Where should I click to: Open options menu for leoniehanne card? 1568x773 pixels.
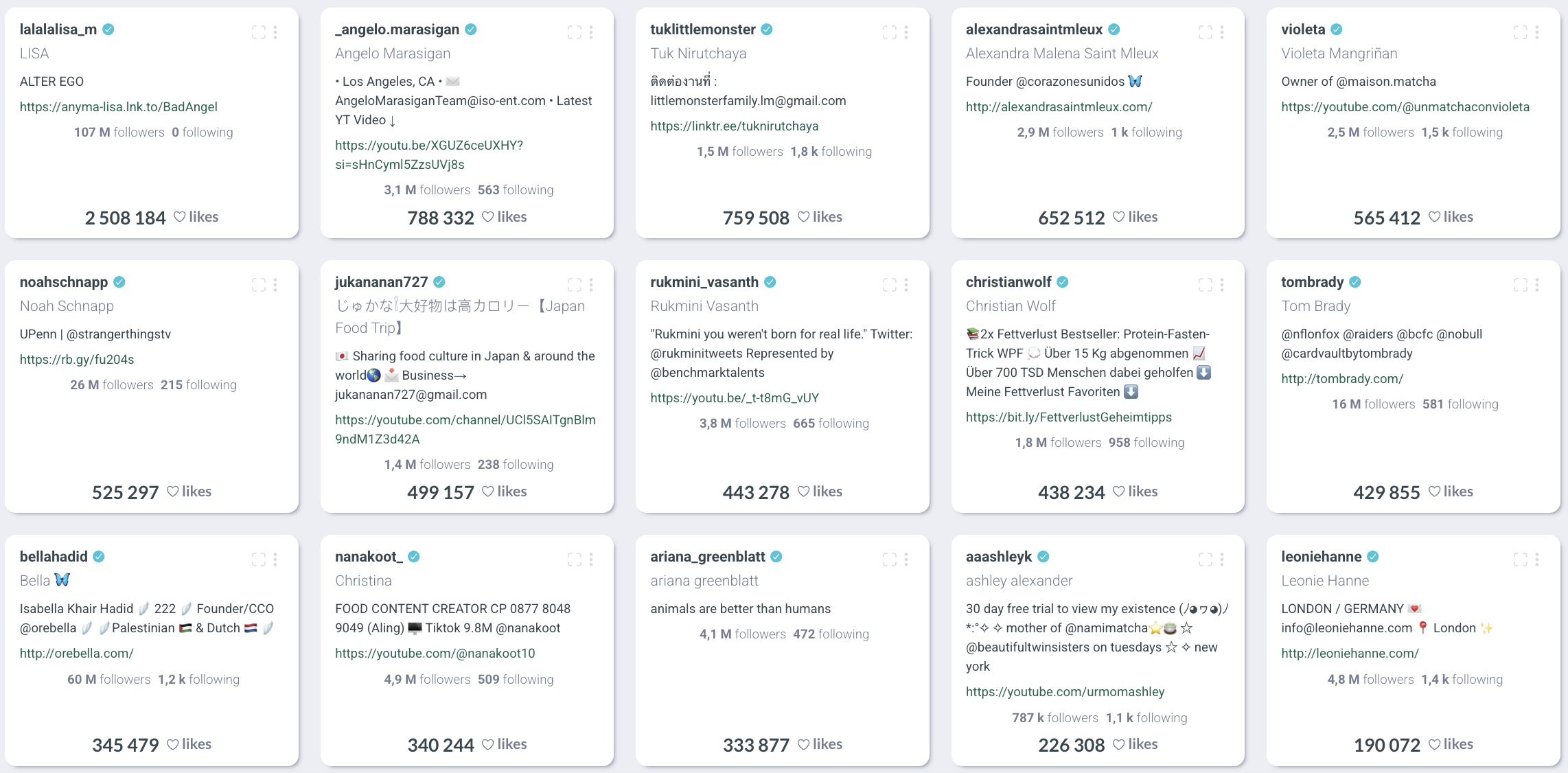(1537, 559)
